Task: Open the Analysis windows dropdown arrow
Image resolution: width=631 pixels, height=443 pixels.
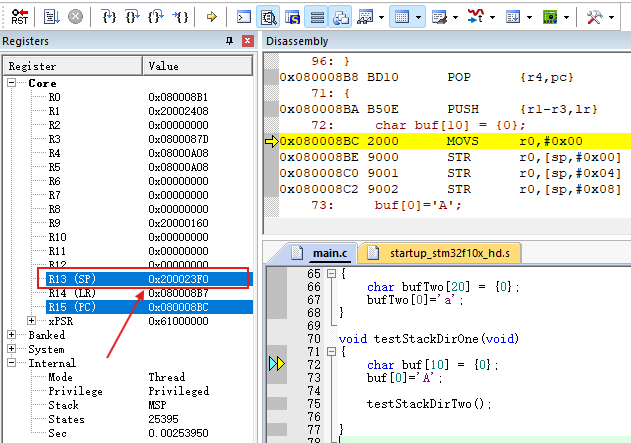Action: click(x=492, y=17)
